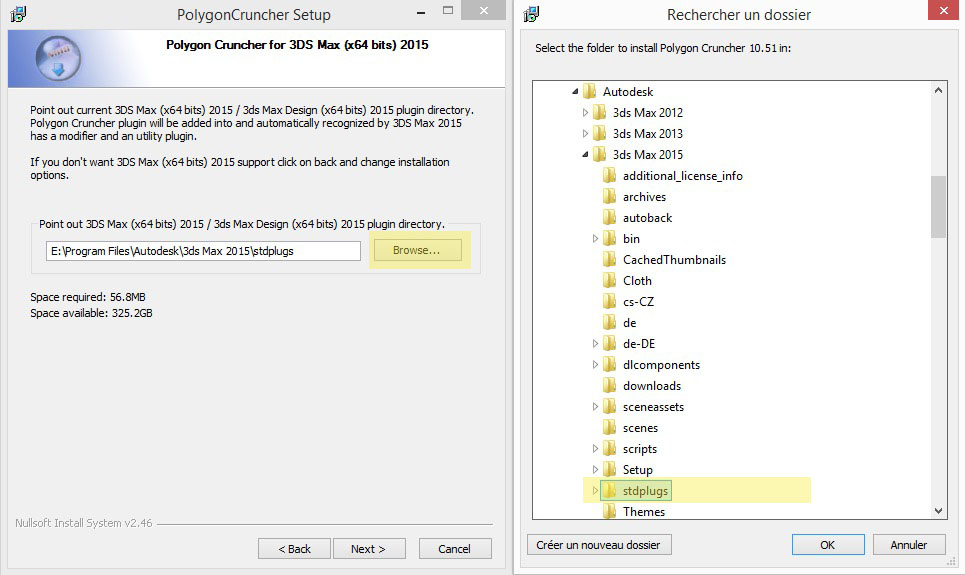The image size is (965, 575).
Task: Expand the dlcomponents folder node
Action: coord(595,364)
